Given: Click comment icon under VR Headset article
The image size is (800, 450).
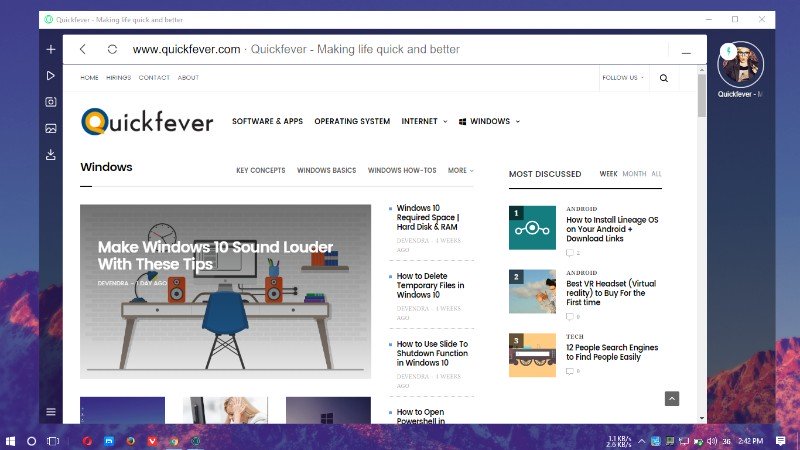Looking at the screenshot, I should (x=570, y=317).
